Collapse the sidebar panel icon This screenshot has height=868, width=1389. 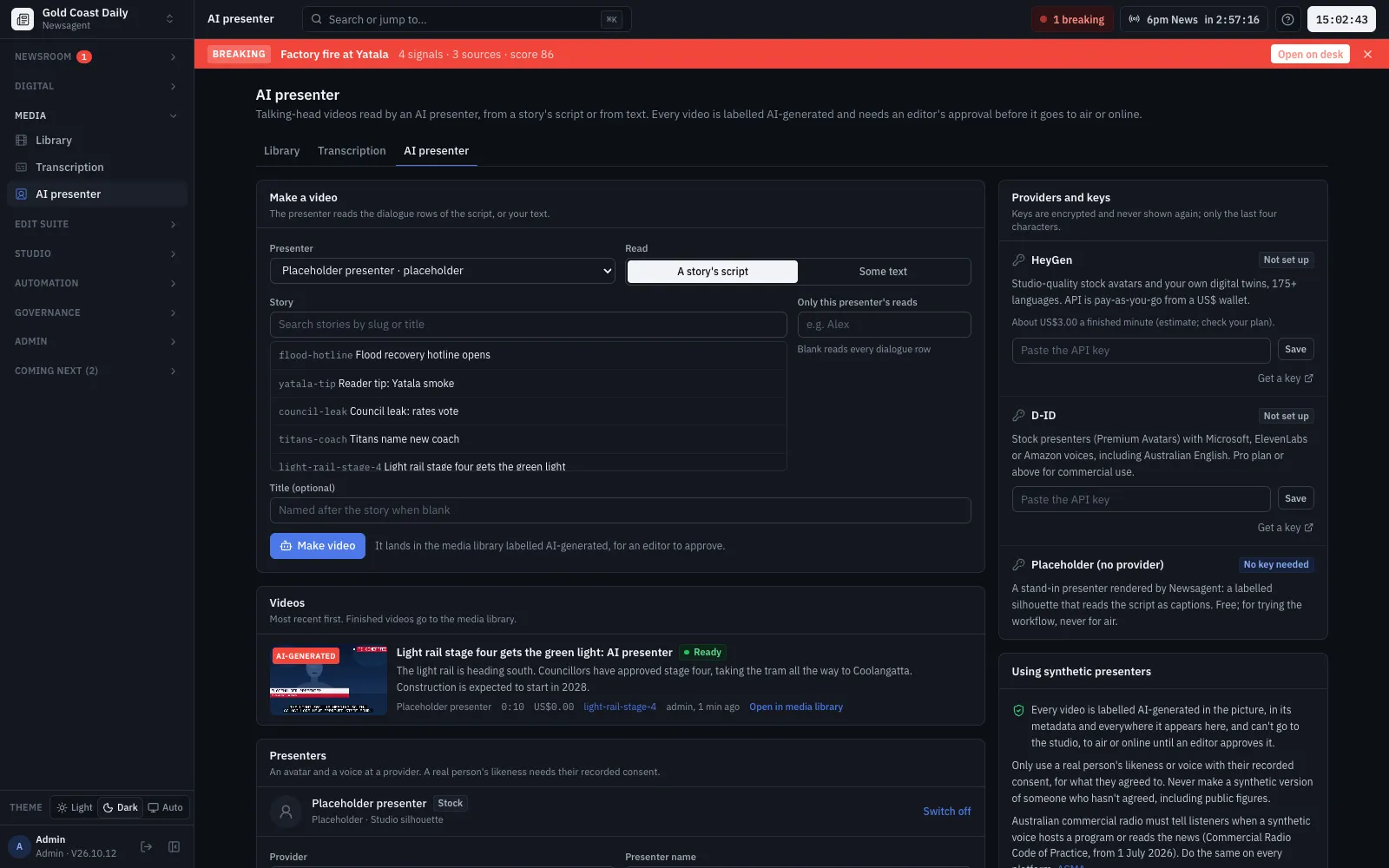pyautogui.click(x=174, y=846)
